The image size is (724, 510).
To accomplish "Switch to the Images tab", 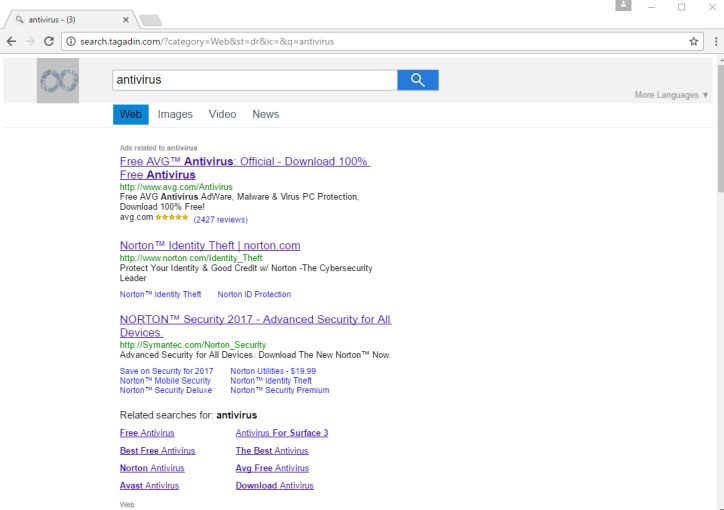I will (175, 114).
